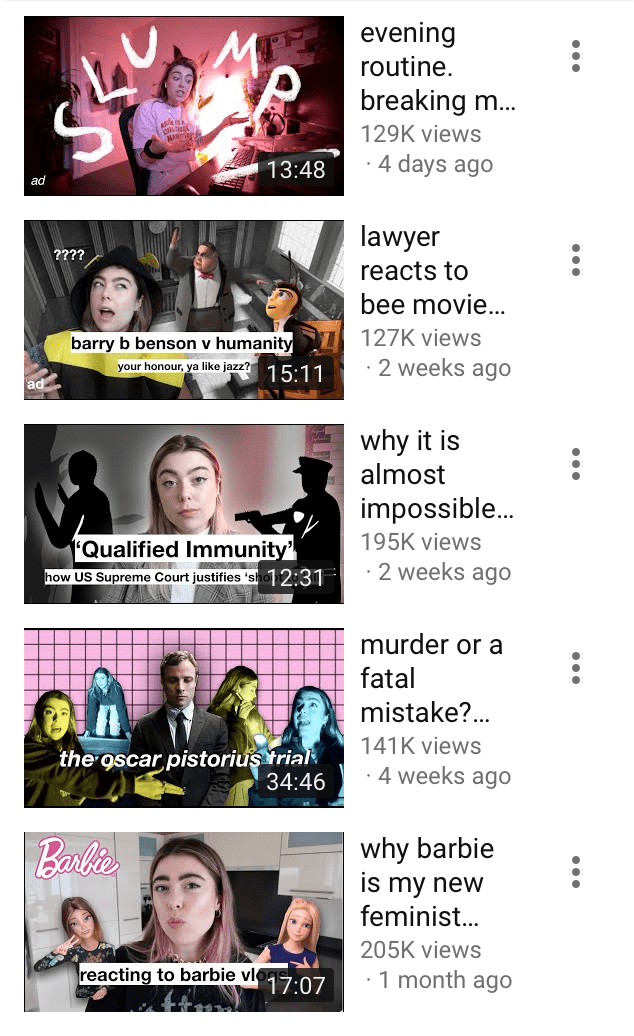Image resolution: width=634 pixels, height=1036 pixels.
Task: Open more options for barbie feminist video
Action: point(576,873)
